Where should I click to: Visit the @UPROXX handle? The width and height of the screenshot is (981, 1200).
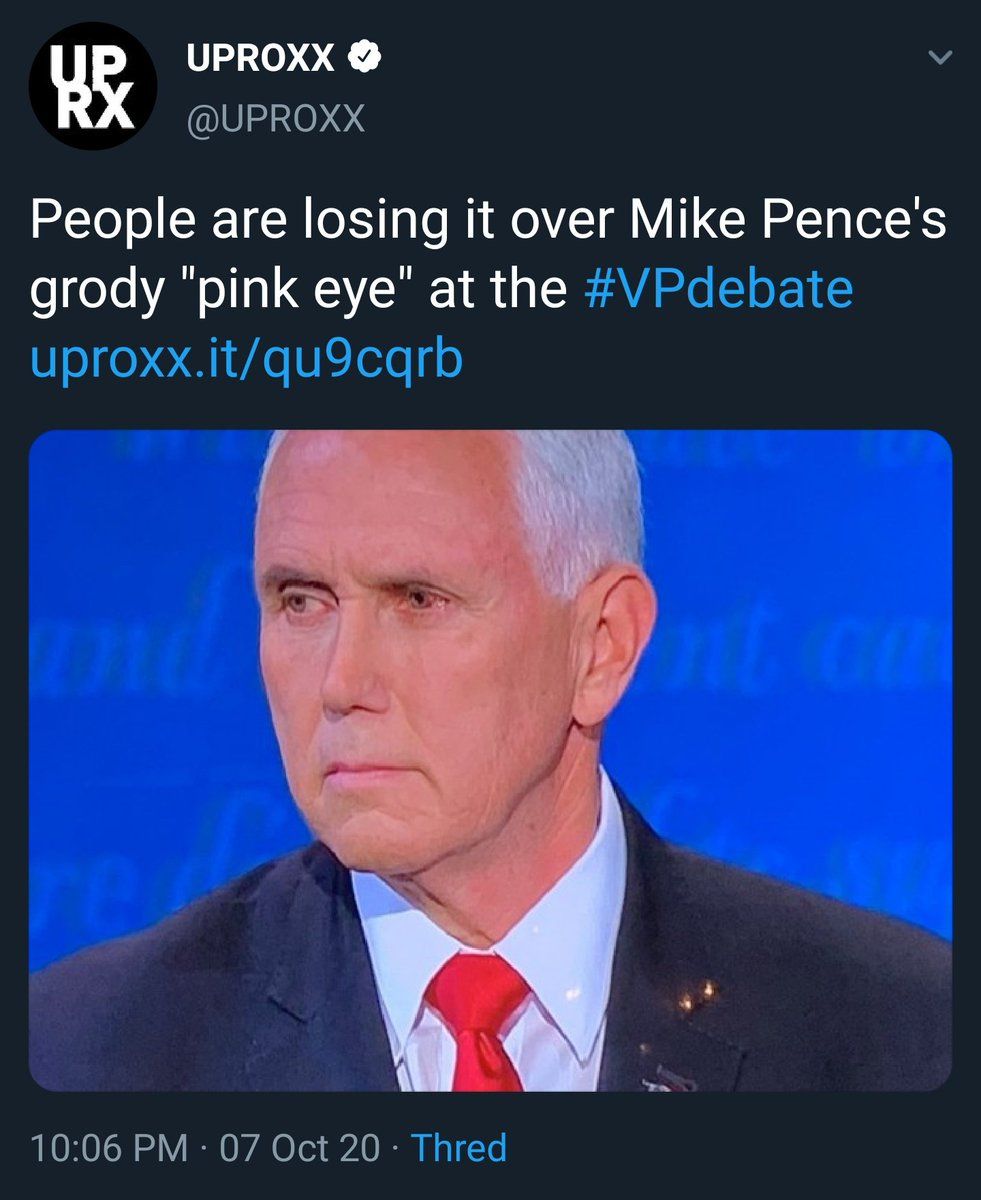[276, 120]
